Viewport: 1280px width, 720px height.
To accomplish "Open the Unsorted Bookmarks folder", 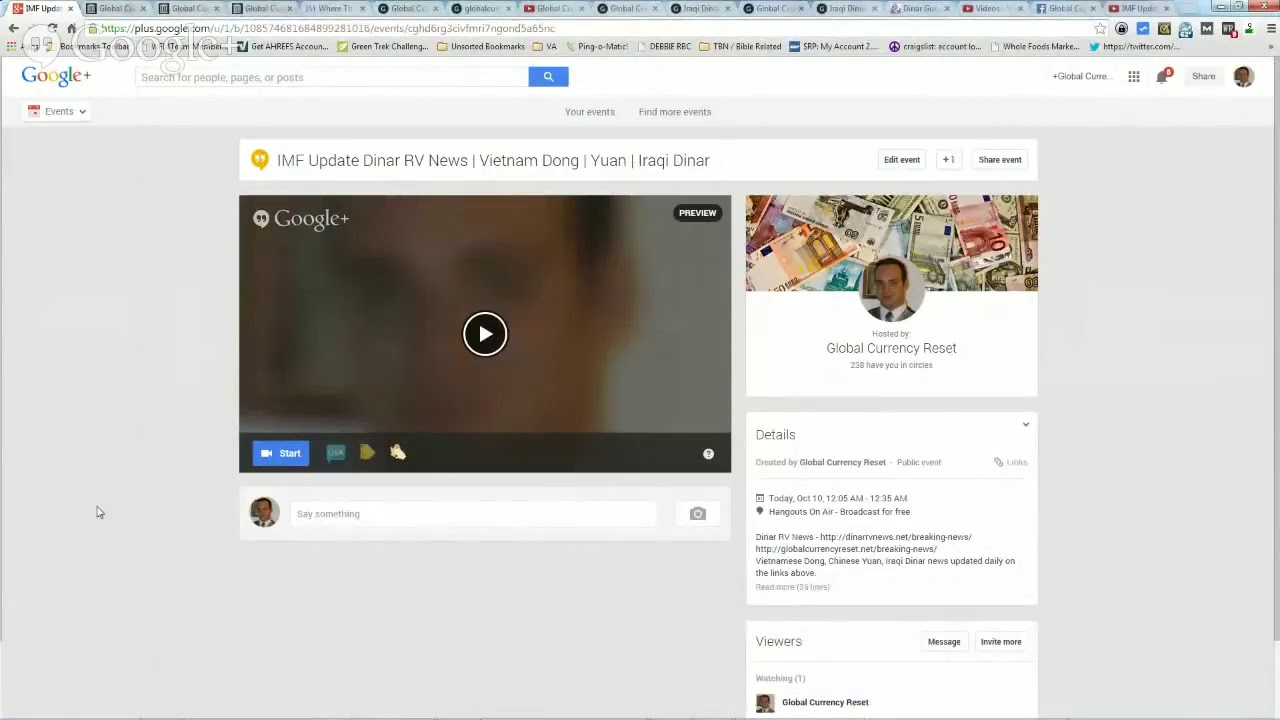I will (x=481, y=46).
